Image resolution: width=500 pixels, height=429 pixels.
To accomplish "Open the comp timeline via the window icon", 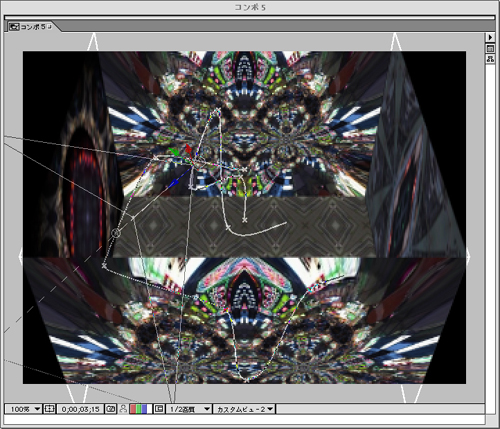I will click(x=490, y=49).
